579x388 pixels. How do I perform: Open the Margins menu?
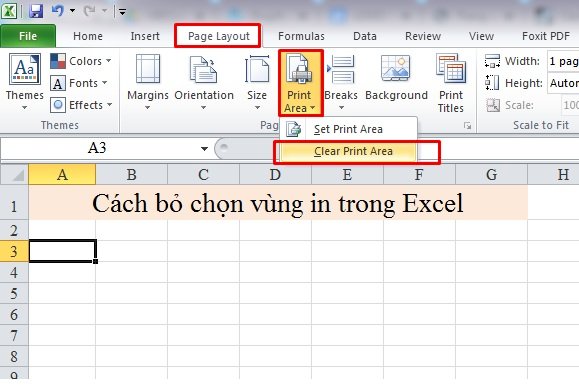(148, 82)
